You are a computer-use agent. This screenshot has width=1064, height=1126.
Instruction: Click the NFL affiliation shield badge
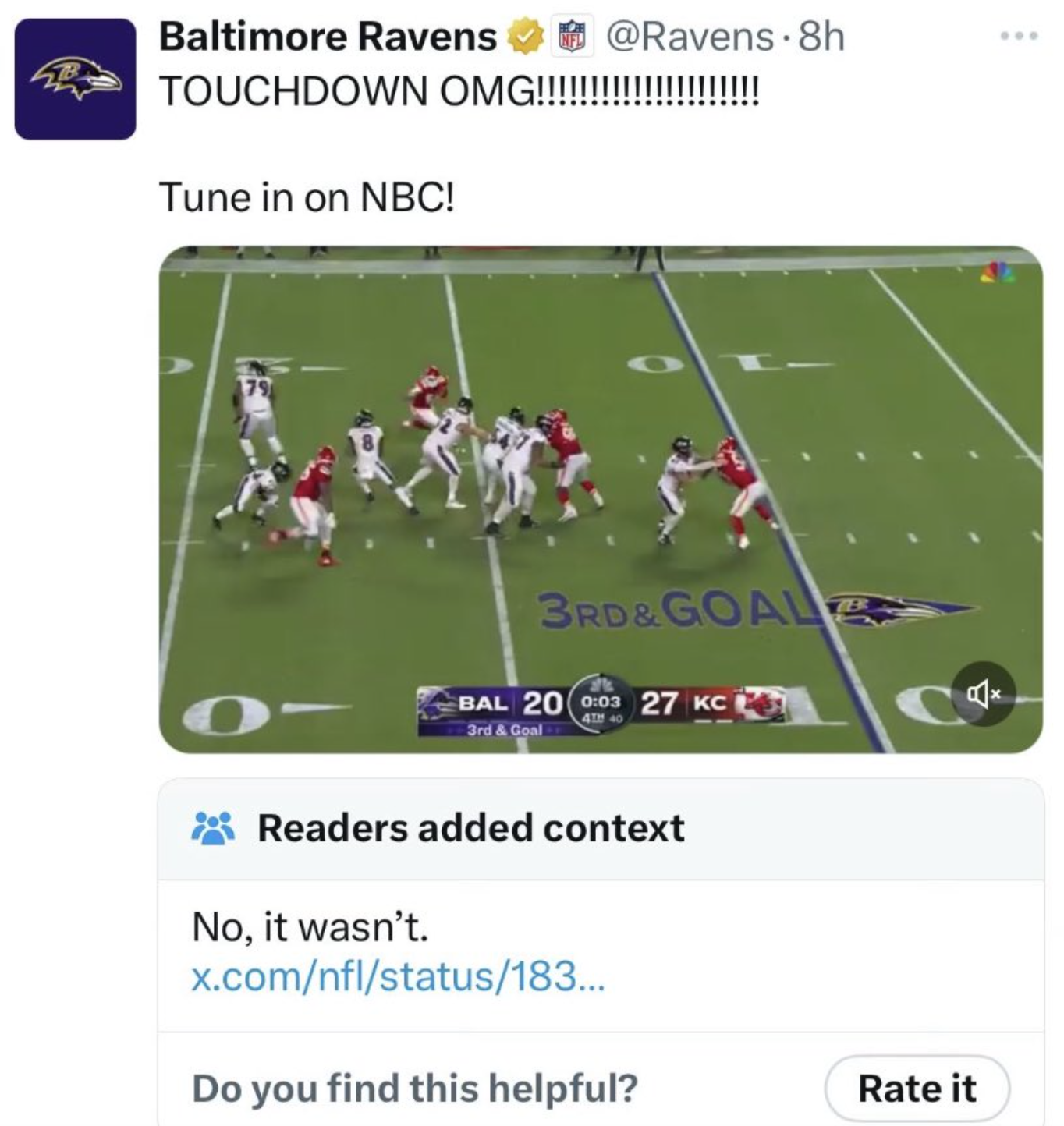pos(572,37)
